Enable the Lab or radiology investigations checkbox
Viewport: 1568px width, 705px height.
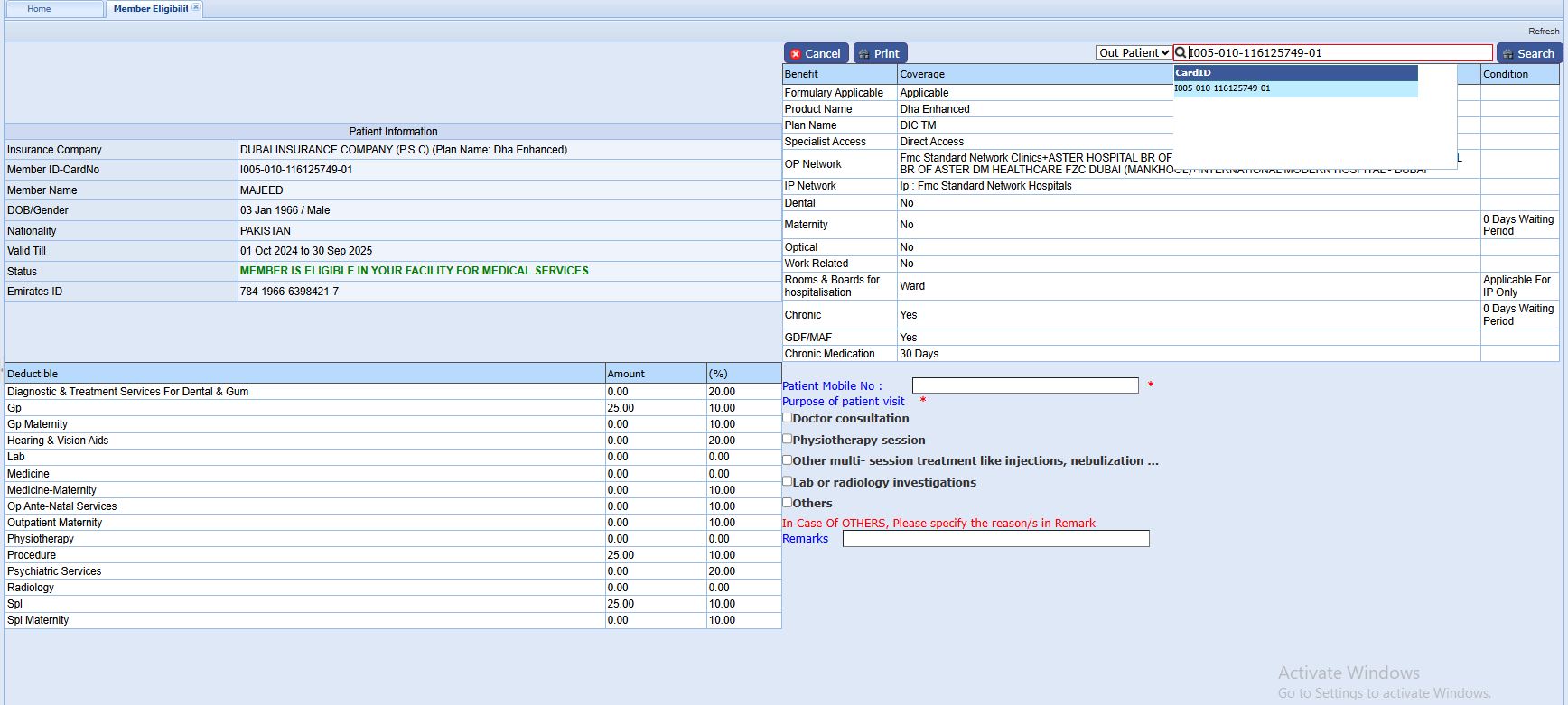tap(788, 481)
